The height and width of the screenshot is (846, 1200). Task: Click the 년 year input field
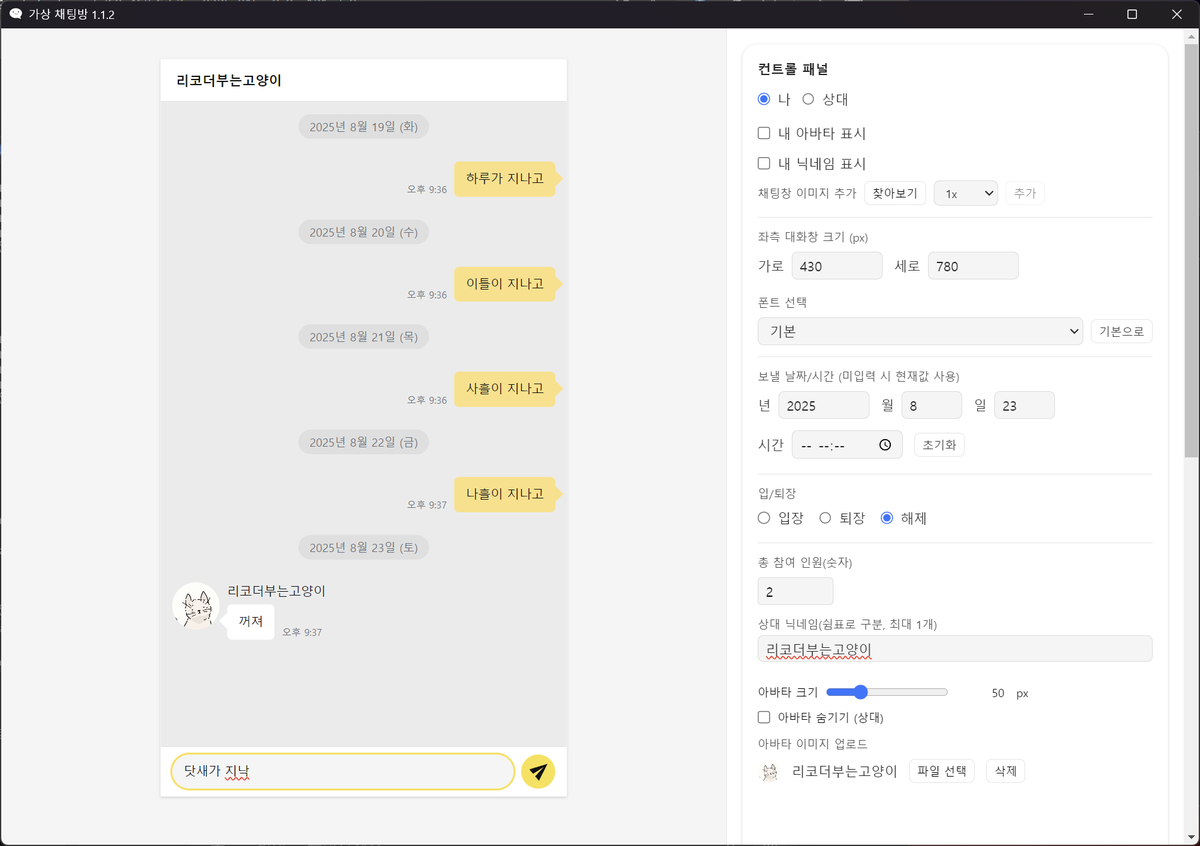[824, 405]
